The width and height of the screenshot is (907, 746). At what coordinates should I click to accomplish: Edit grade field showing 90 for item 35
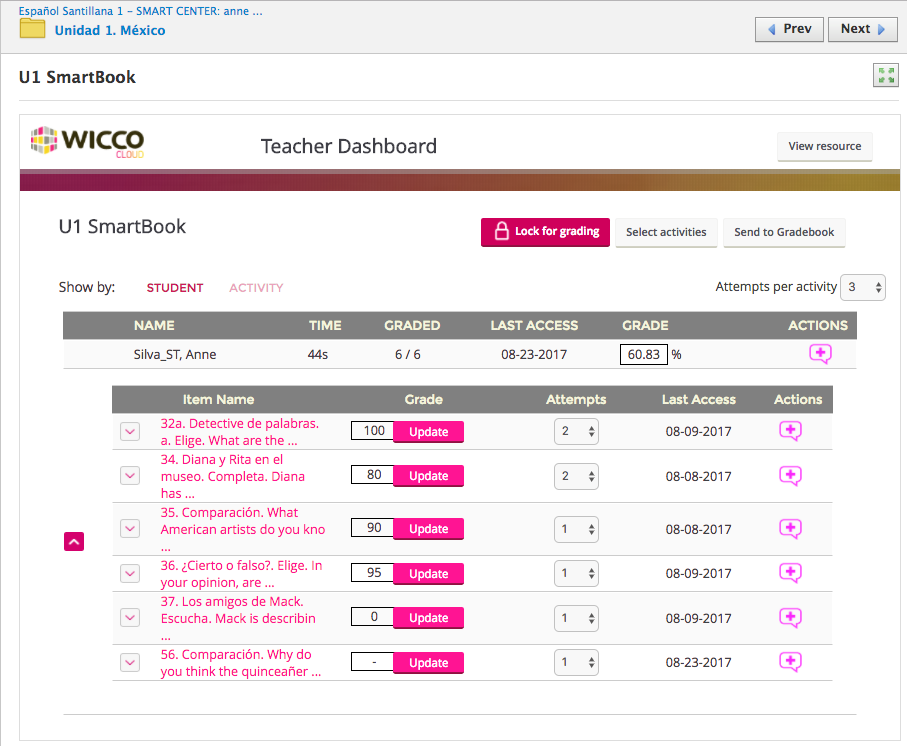(373, 528)
